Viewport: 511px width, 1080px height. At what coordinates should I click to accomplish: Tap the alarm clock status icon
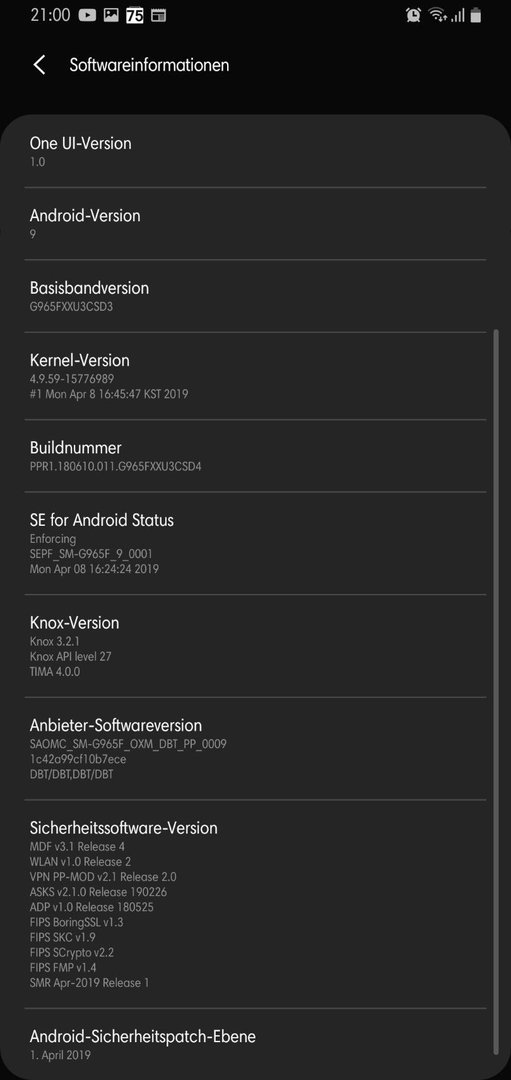click(413, 15)
